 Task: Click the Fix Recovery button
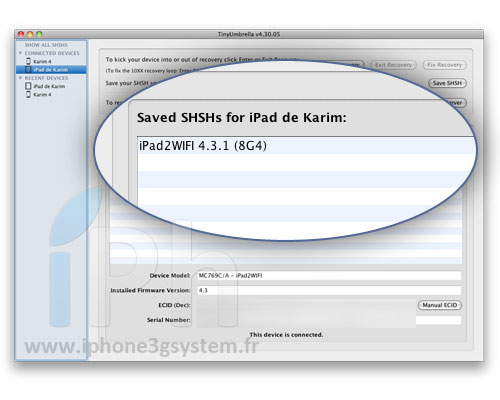tap(445, 65)
